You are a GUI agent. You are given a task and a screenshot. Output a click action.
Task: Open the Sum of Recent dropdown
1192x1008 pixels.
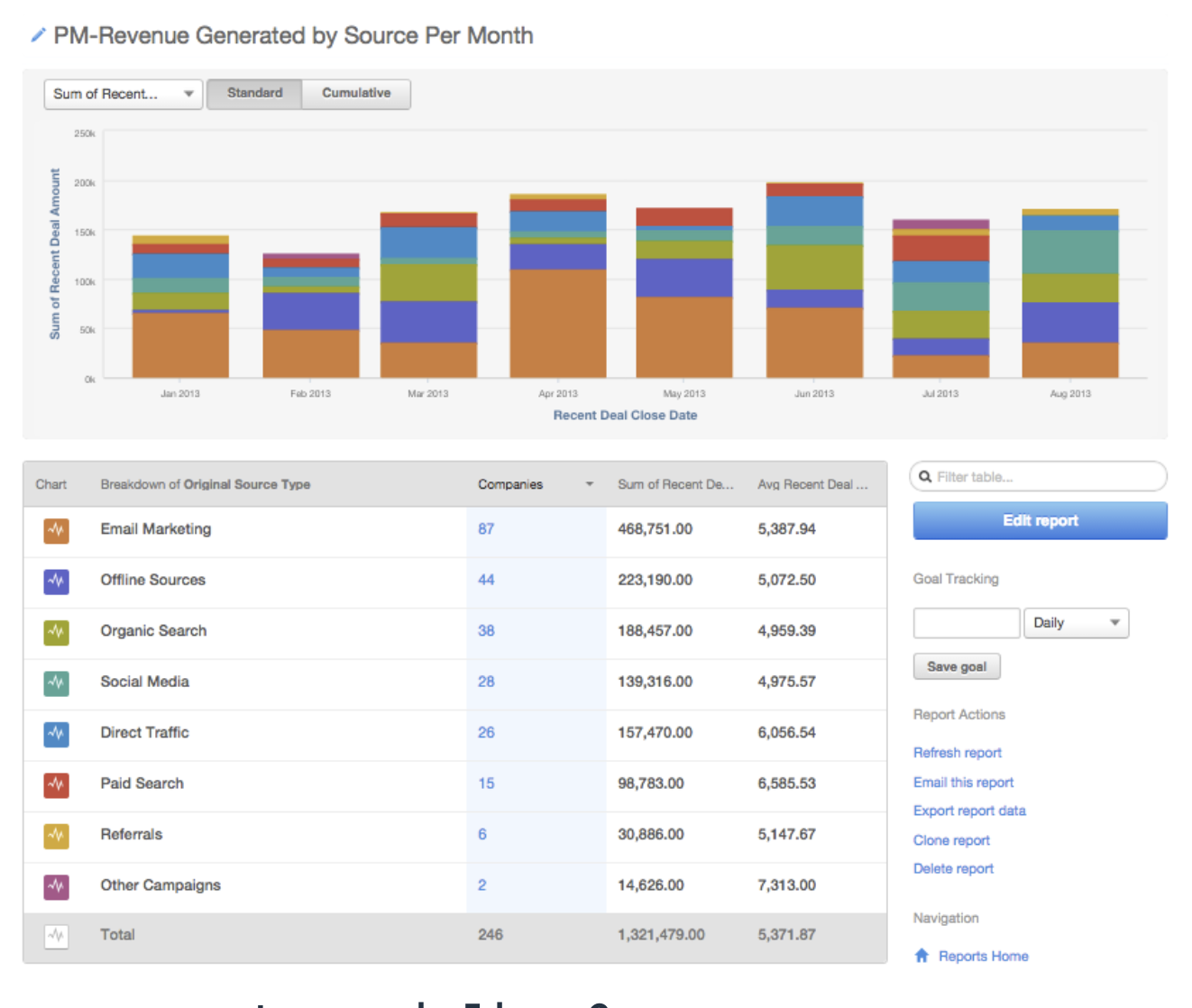coord(123,94)
